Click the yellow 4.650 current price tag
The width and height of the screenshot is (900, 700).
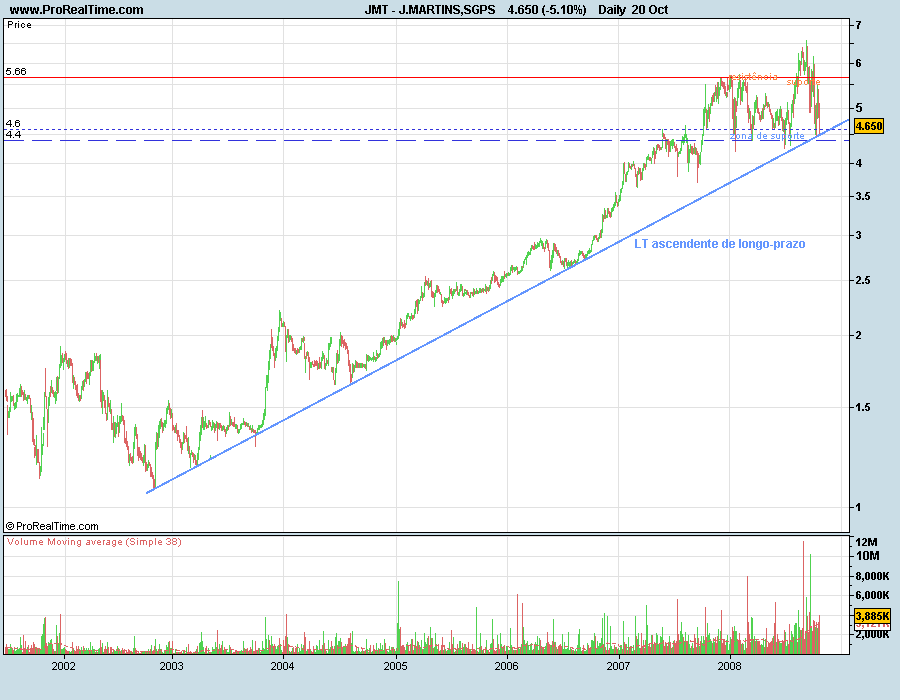click(869, 126)
